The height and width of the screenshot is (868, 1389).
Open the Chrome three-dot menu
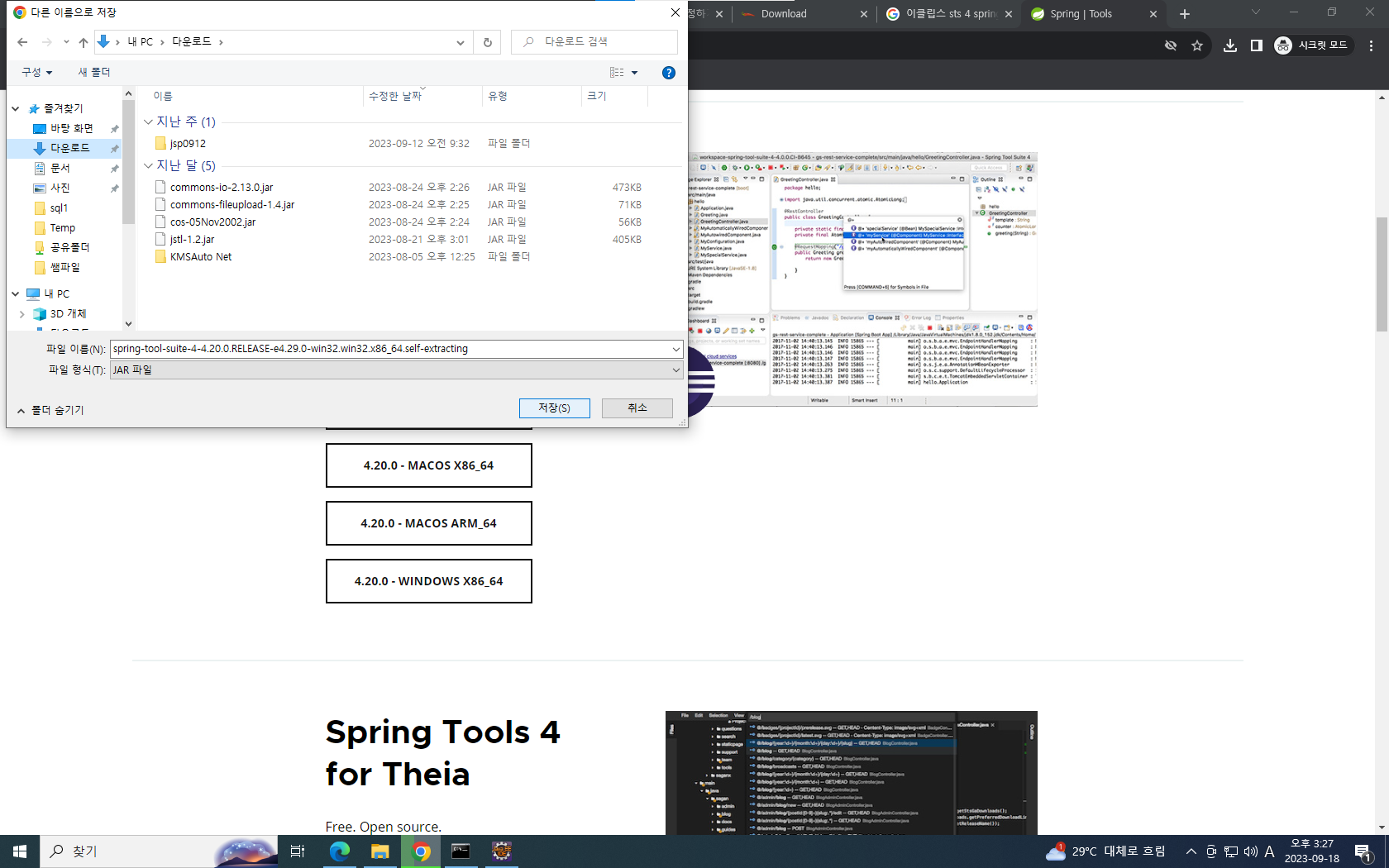[1372, 45]
